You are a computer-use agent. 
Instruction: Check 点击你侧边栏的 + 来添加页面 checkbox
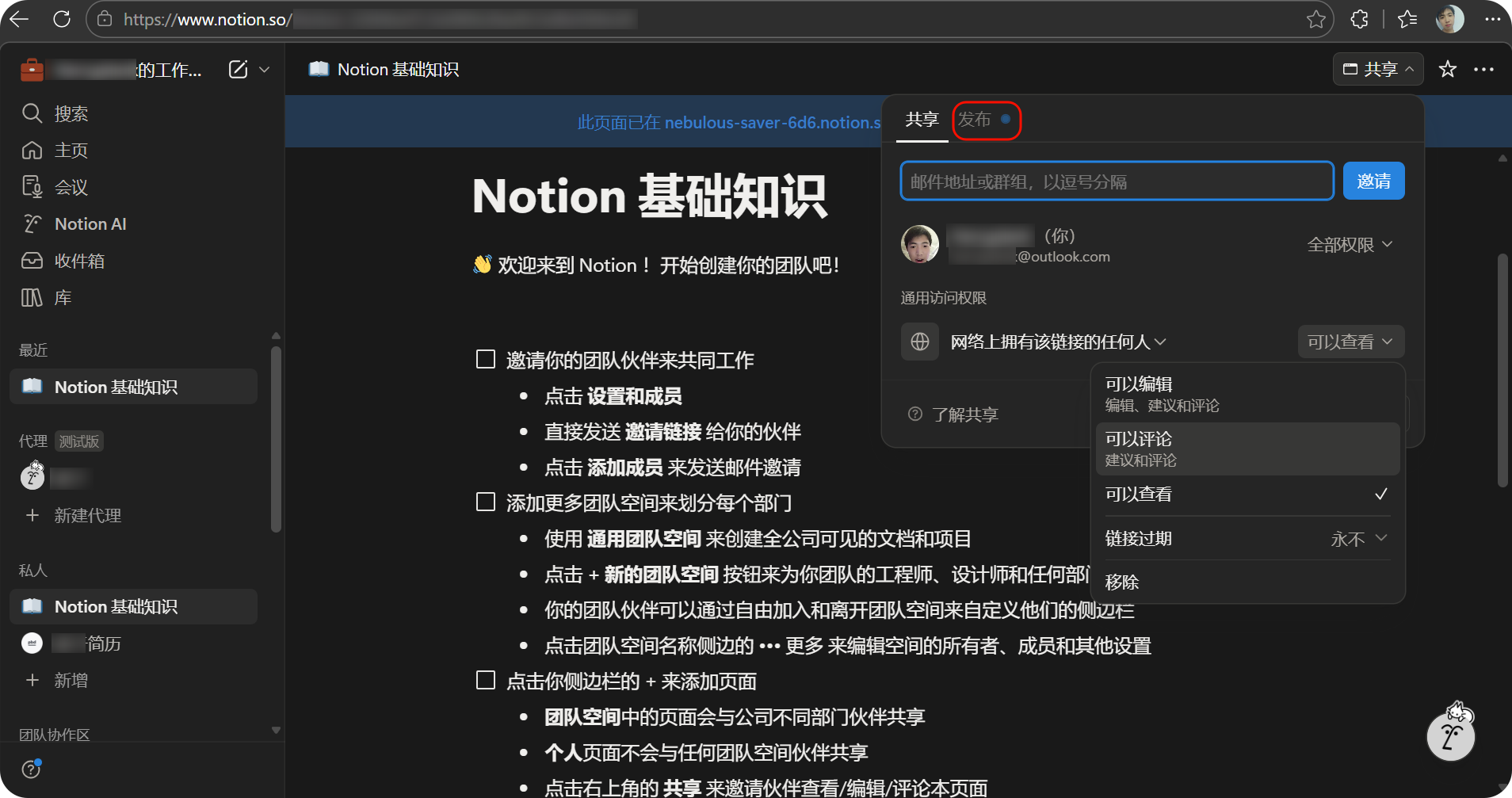point(486,680)
